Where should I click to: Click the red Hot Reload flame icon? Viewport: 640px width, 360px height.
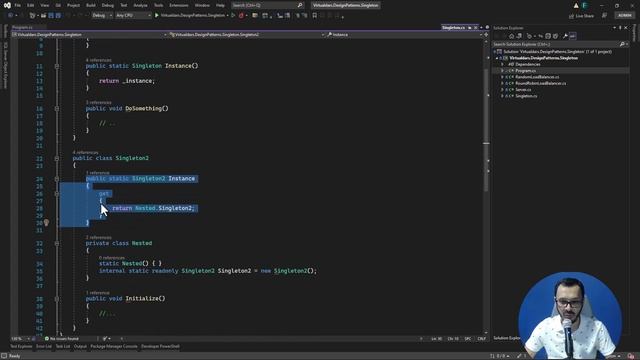pyautogui.click(x=241, y=16)
